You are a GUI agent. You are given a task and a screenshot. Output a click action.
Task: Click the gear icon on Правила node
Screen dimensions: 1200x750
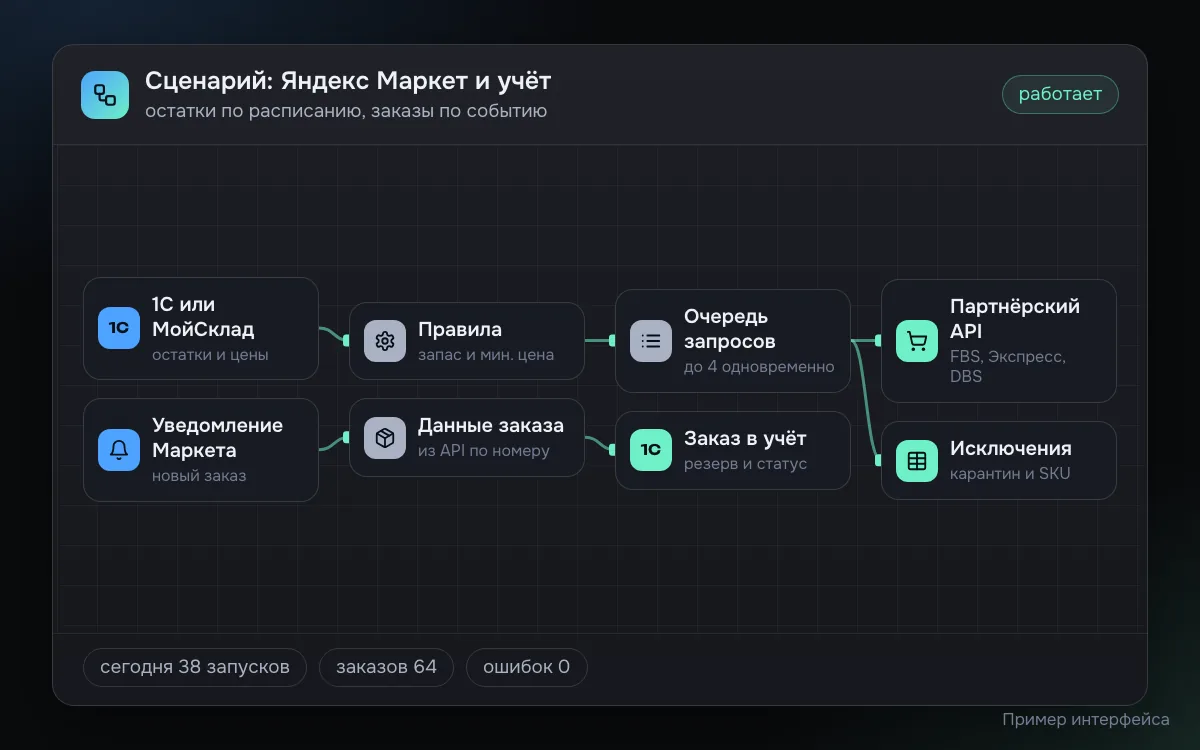tap(385, 341)
